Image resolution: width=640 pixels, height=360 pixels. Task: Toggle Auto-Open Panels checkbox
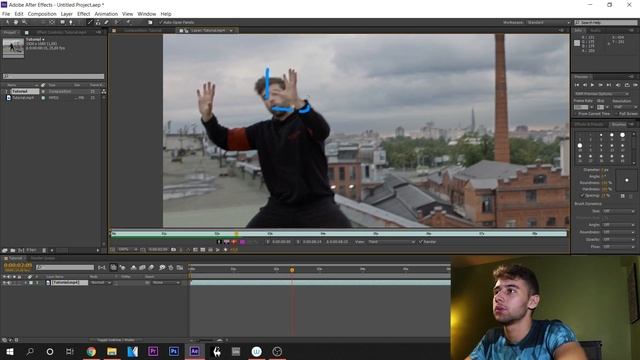click(161, 22)
